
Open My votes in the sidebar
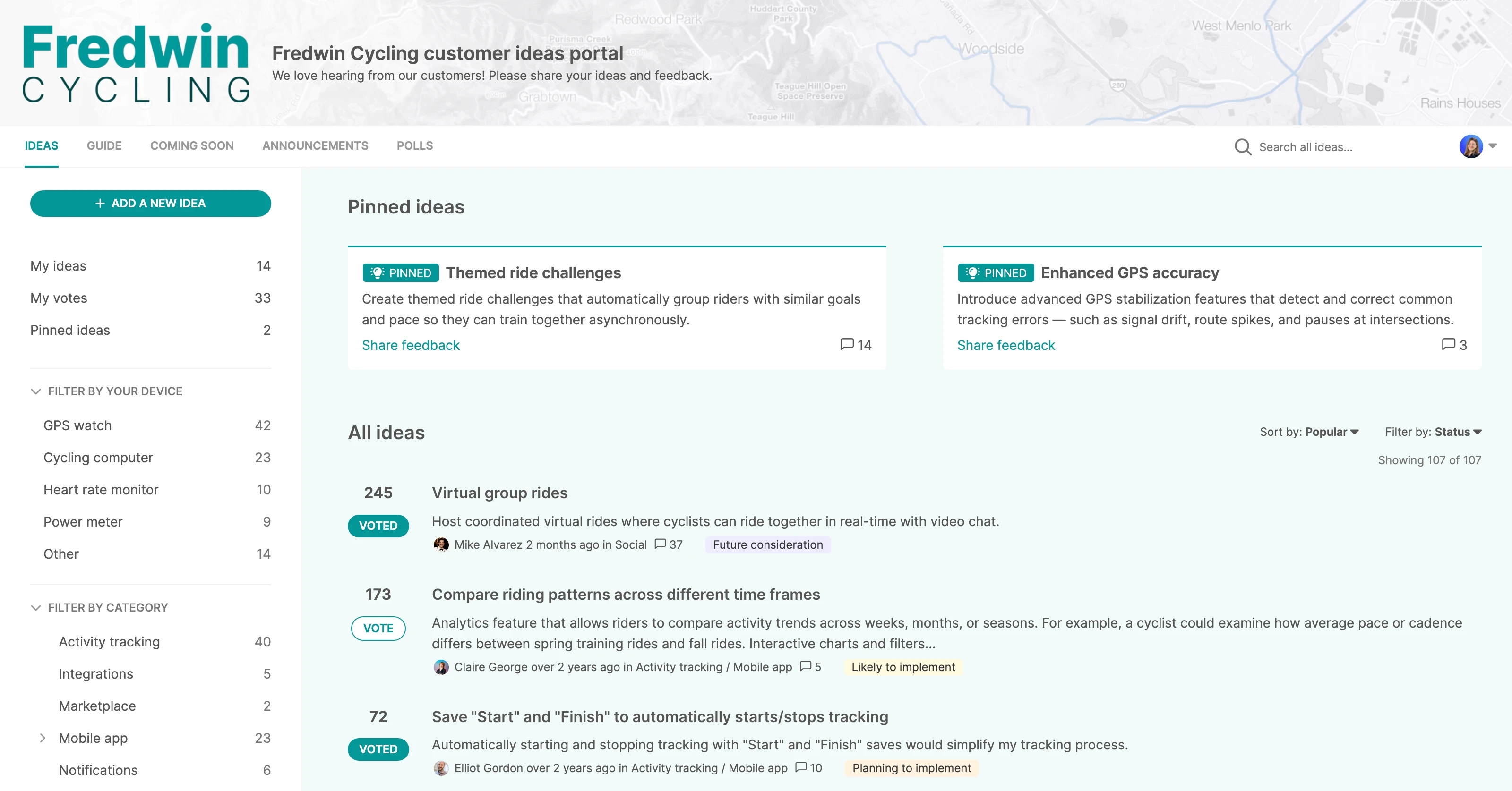pyautogui.click(x=58, y=298)
